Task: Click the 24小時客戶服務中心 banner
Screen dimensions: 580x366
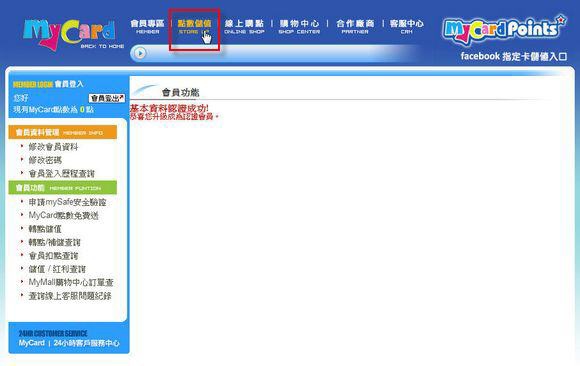Action: point(69,339)
